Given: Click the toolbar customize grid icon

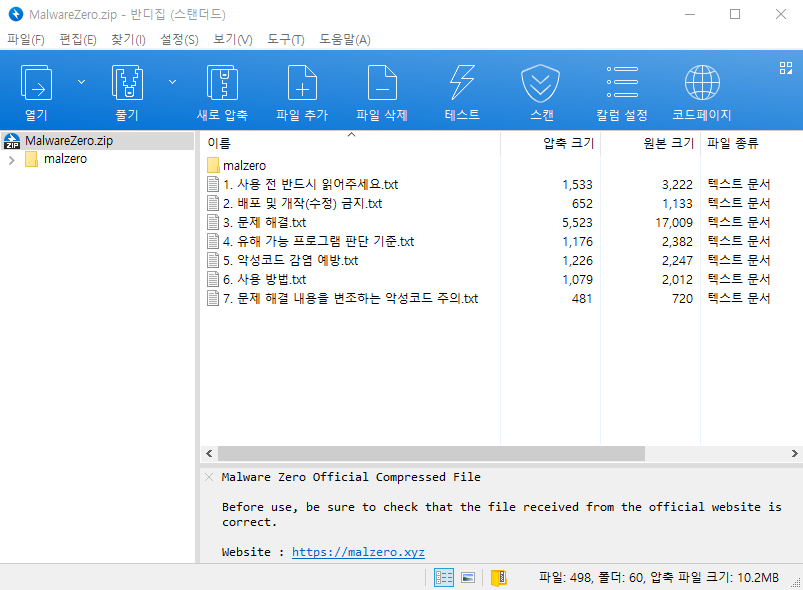Looking at the screenshot, I should point(786,68).
